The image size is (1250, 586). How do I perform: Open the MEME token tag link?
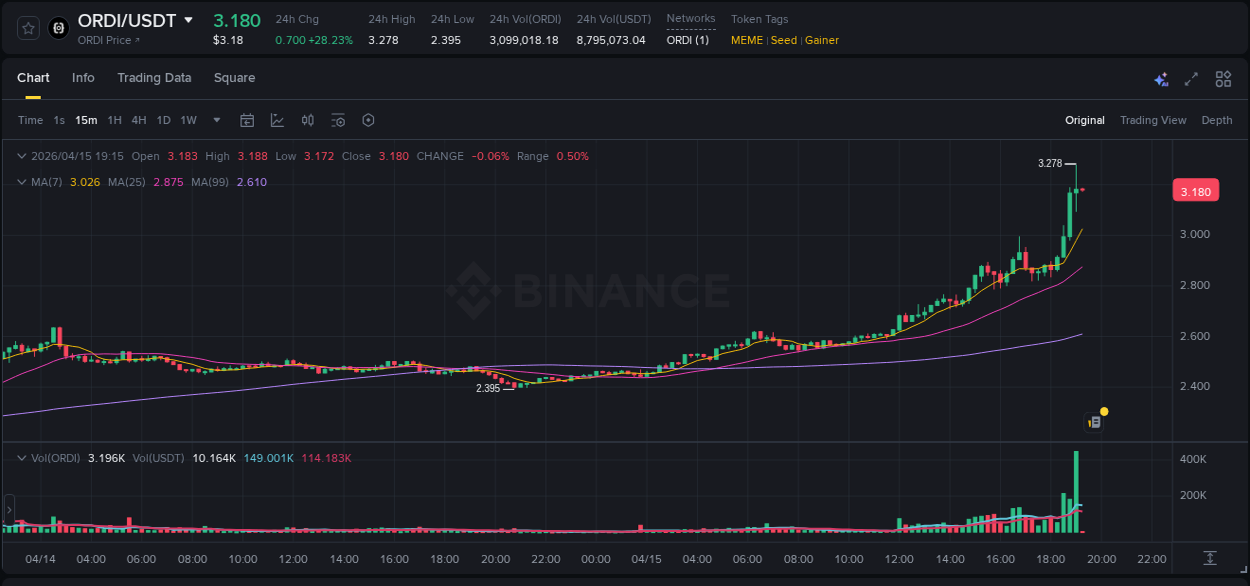(746, 41)
